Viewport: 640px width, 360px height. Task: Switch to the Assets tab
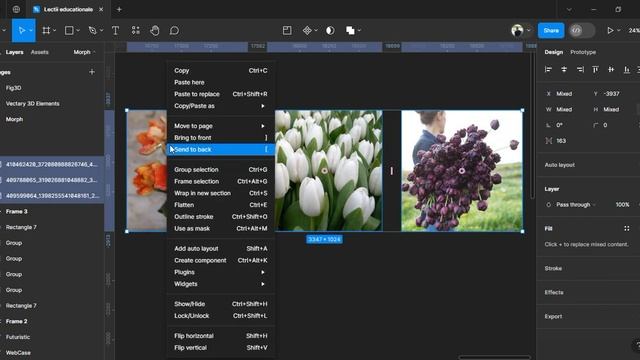point(40,52)
